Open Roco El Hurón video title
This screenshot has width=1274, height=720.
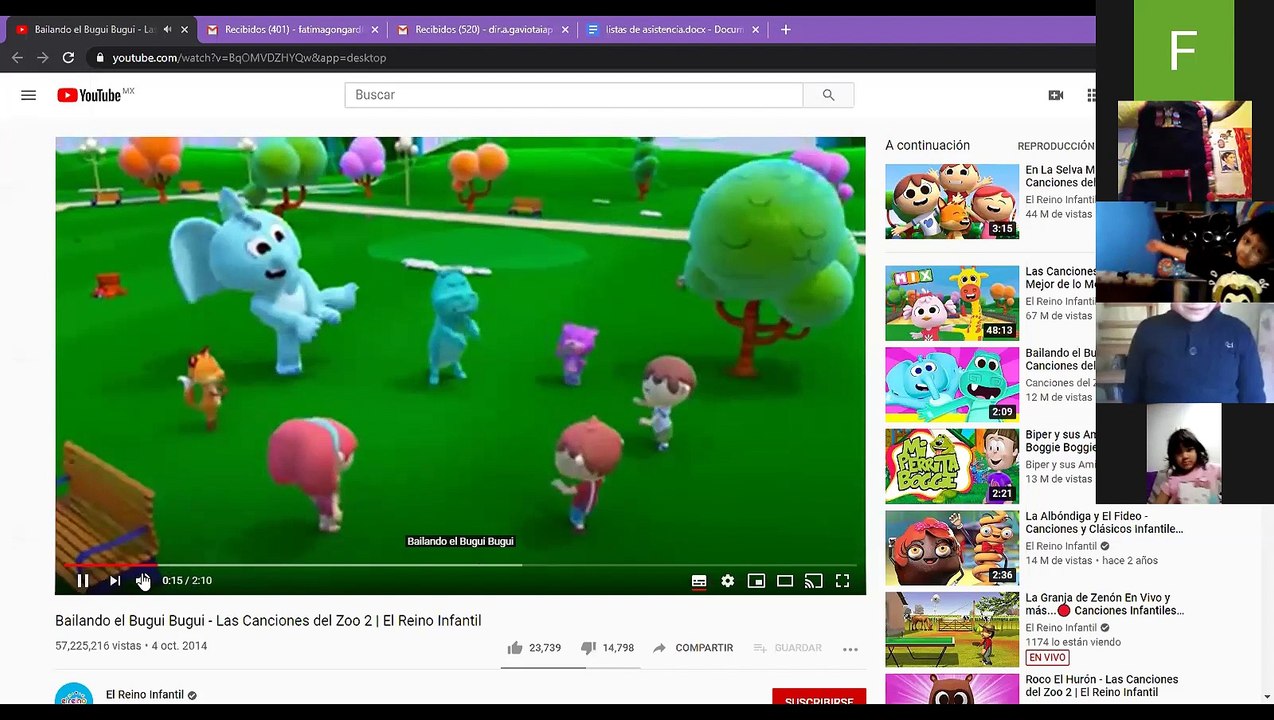click(x=1102, y=686)
